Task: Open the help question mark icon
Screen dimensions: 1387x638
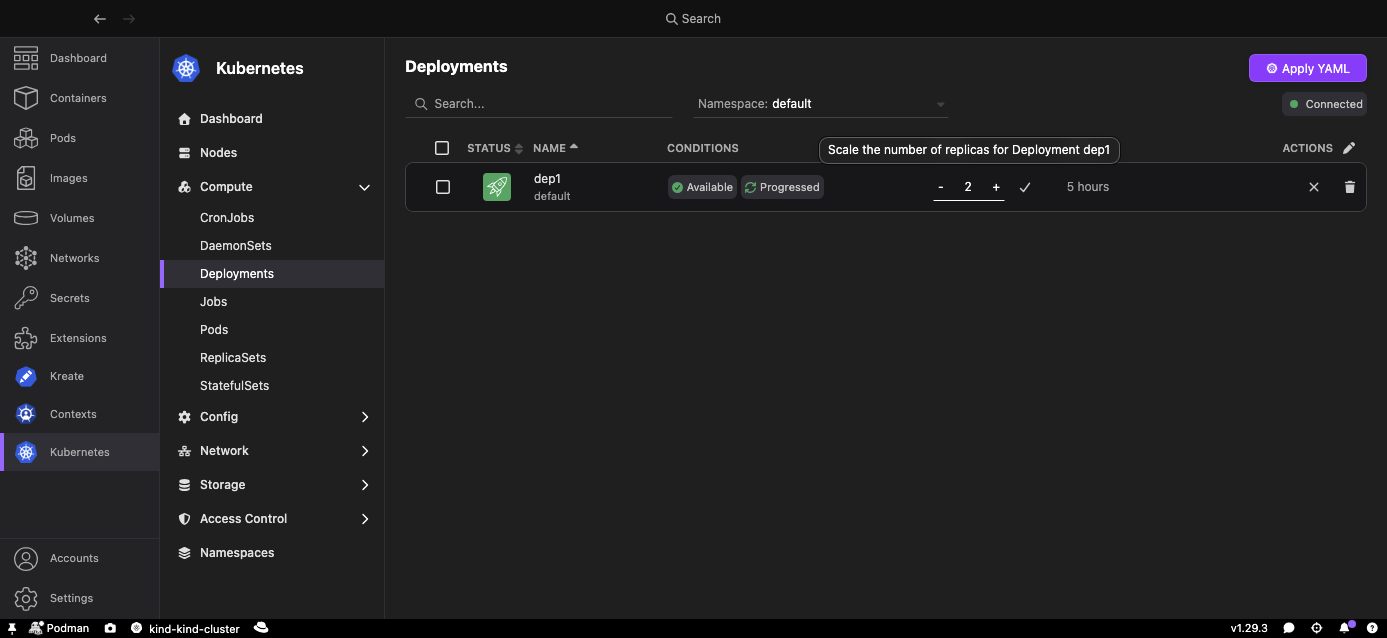Action: point(1373,628)
